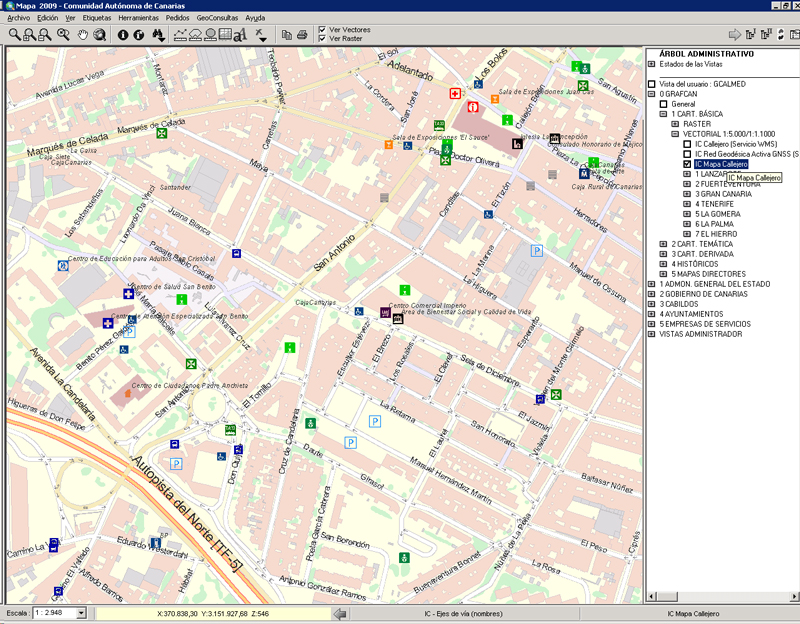
Task: Open the Escala scale dropdown
Action: click(x=81, y=613)
